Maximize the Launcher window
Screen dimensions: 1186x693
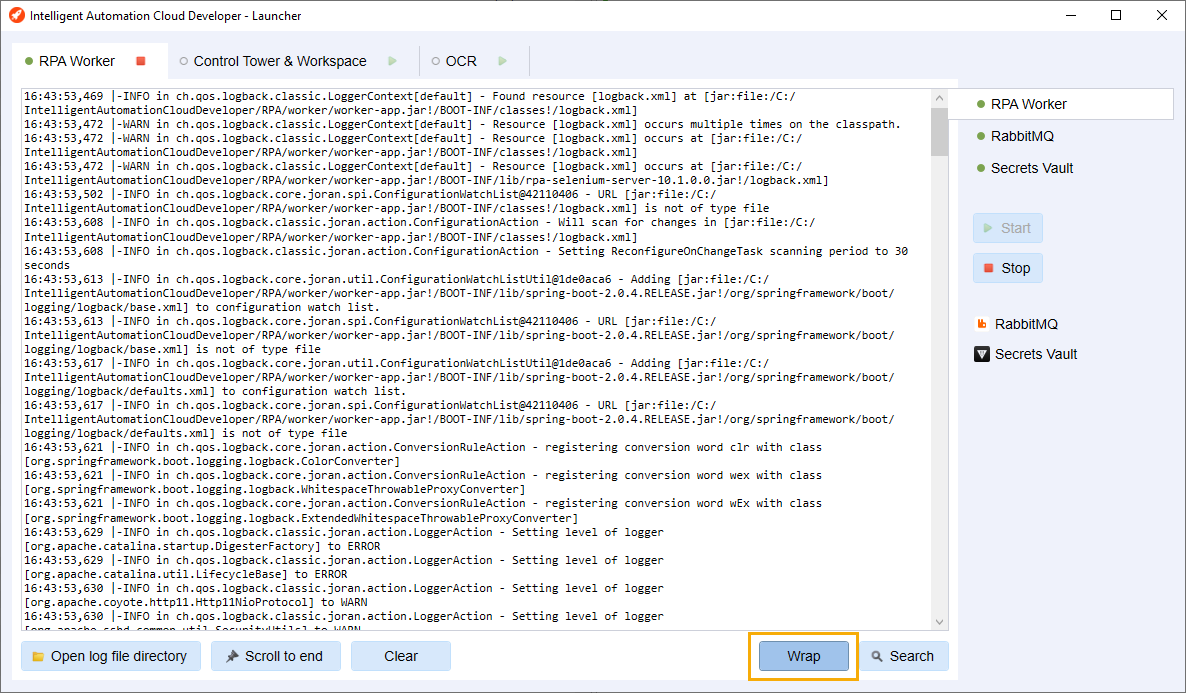coord(1116,15)
